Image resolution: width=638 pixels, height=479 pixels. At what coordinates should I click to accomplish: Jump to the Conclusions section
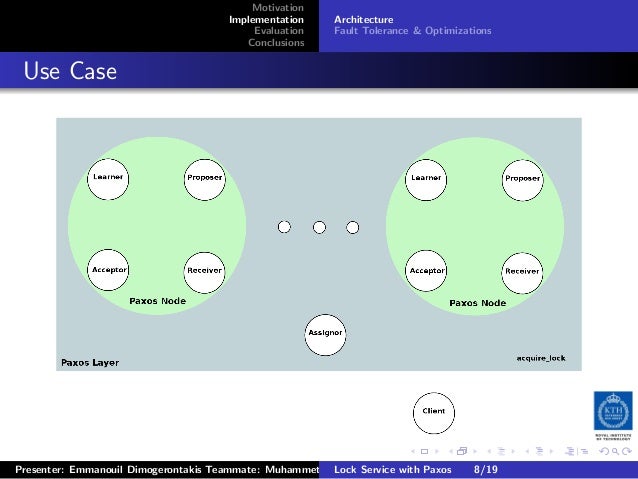tap(276, 43)
